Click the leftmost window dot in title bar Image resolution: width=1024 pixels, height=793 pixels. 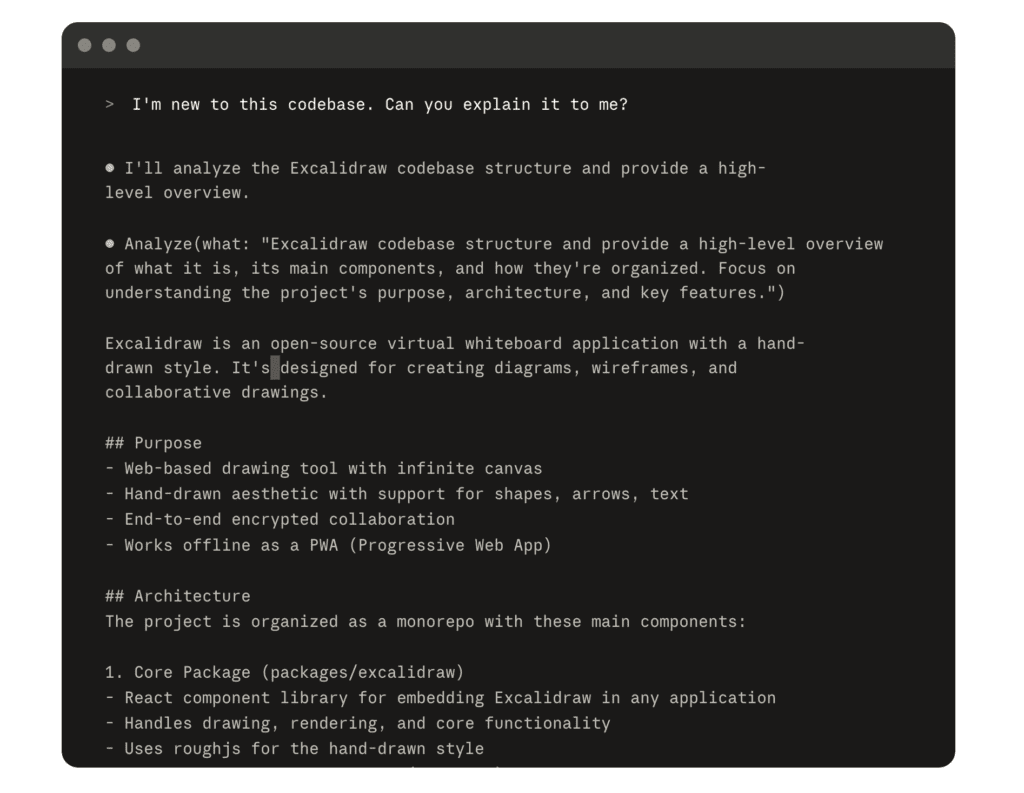85,45
